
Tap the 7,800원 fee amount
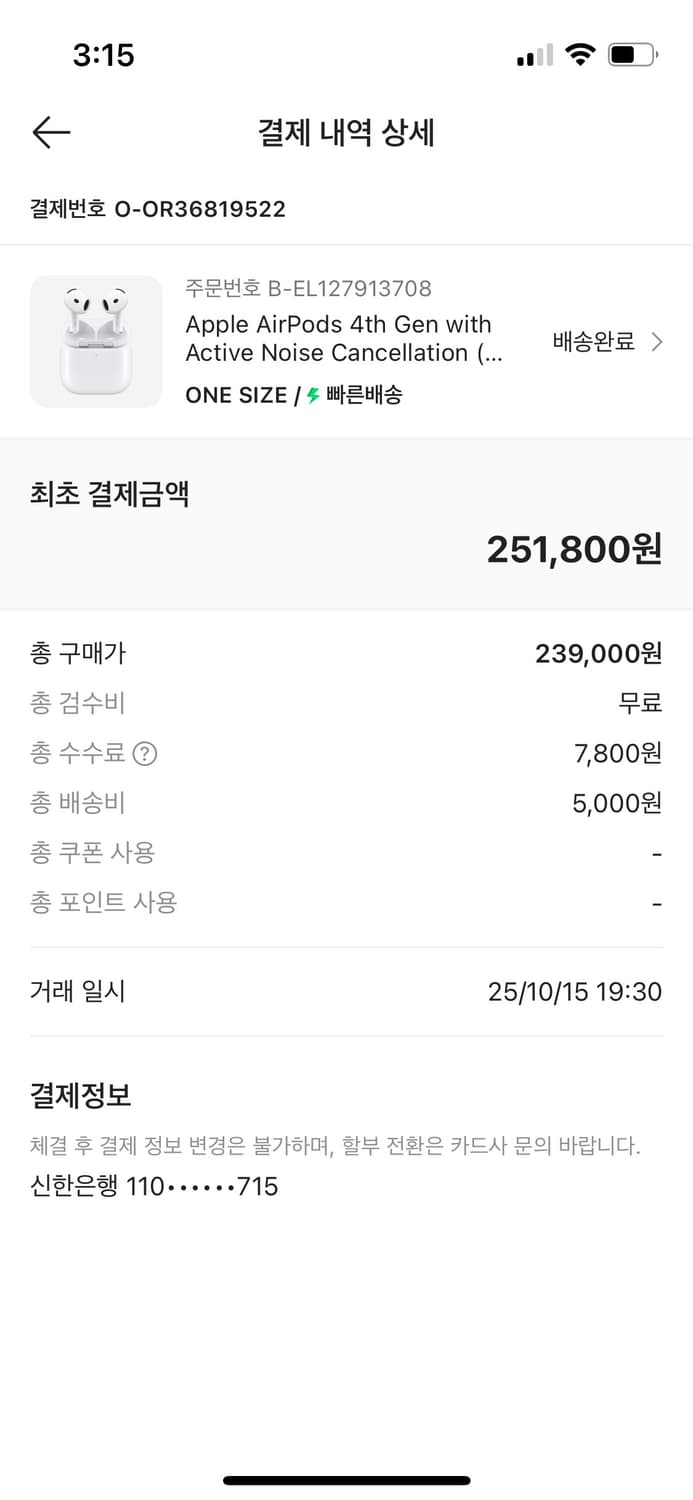click(x=617, y=754)
